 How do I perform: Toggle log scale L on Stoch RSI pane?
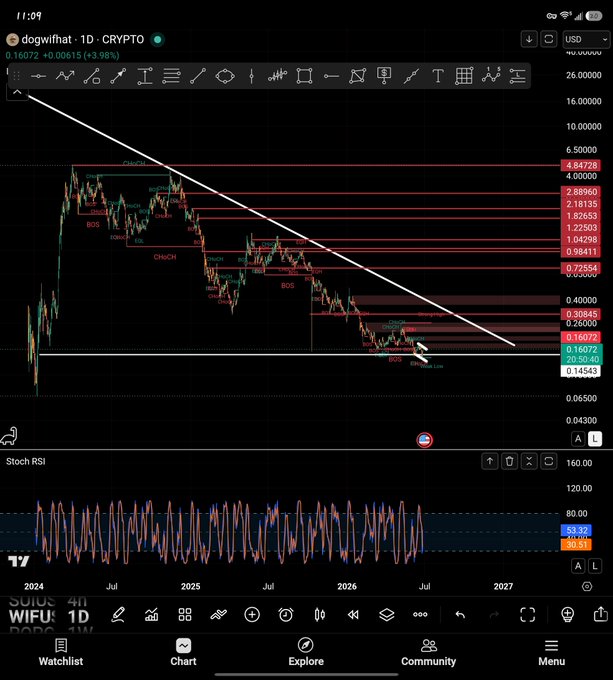(595, 566)
